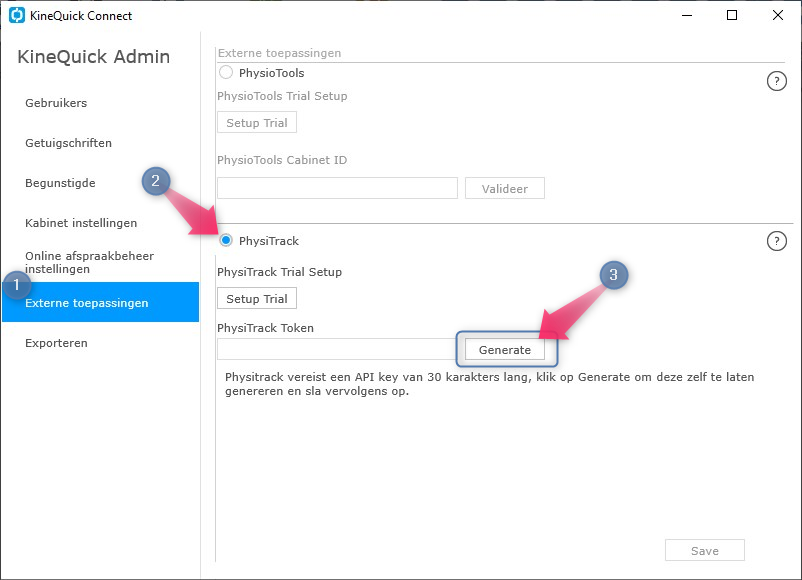The height and width of the screenshot is (580, 802).
Task: Click the 'PhysioTools Trial Setup' label
Action: pyautogui.click(x=282, y=96)
